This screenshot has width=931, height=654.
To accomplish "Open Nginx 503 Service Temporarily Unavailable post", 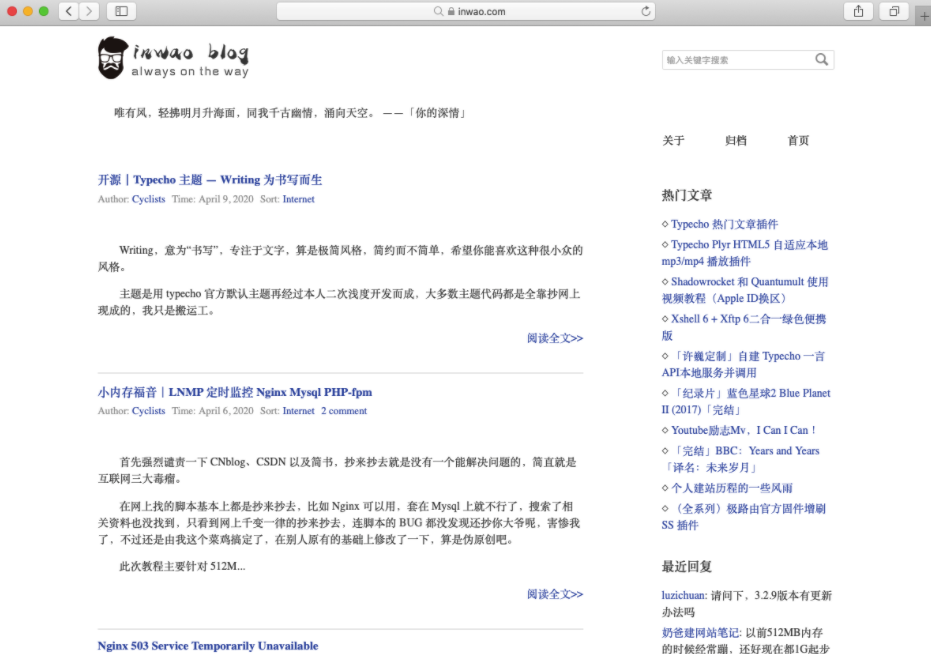I will [208, 646].
